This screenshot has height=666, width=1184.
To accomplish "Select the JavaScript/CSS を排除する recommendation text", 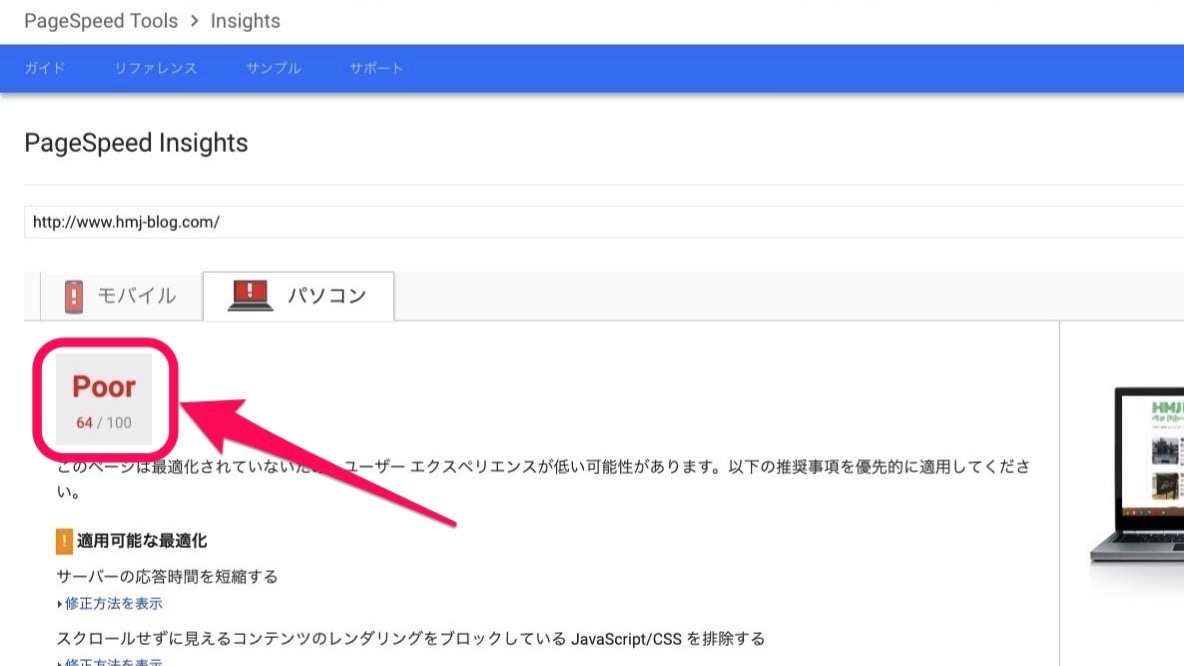I will click(411, 639).
